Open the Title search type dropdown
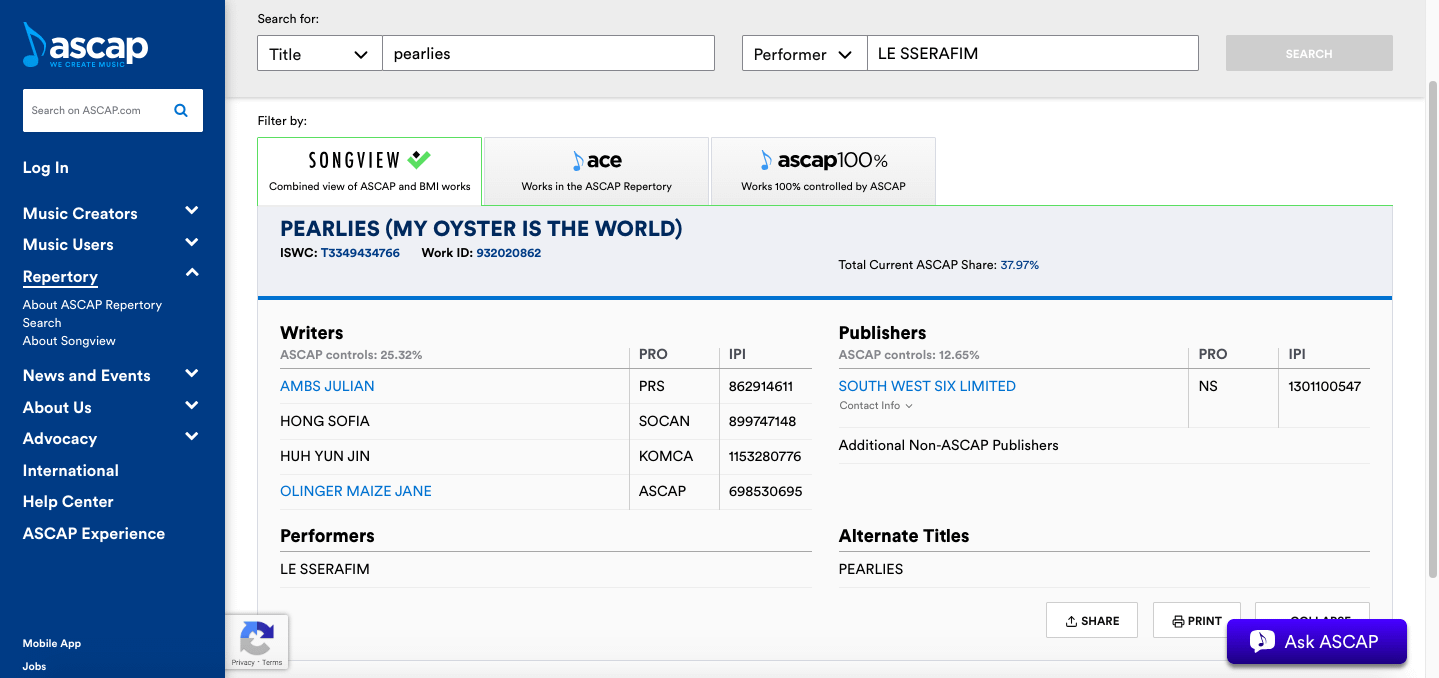1439x678 pixels. click(x=319, y=54)
